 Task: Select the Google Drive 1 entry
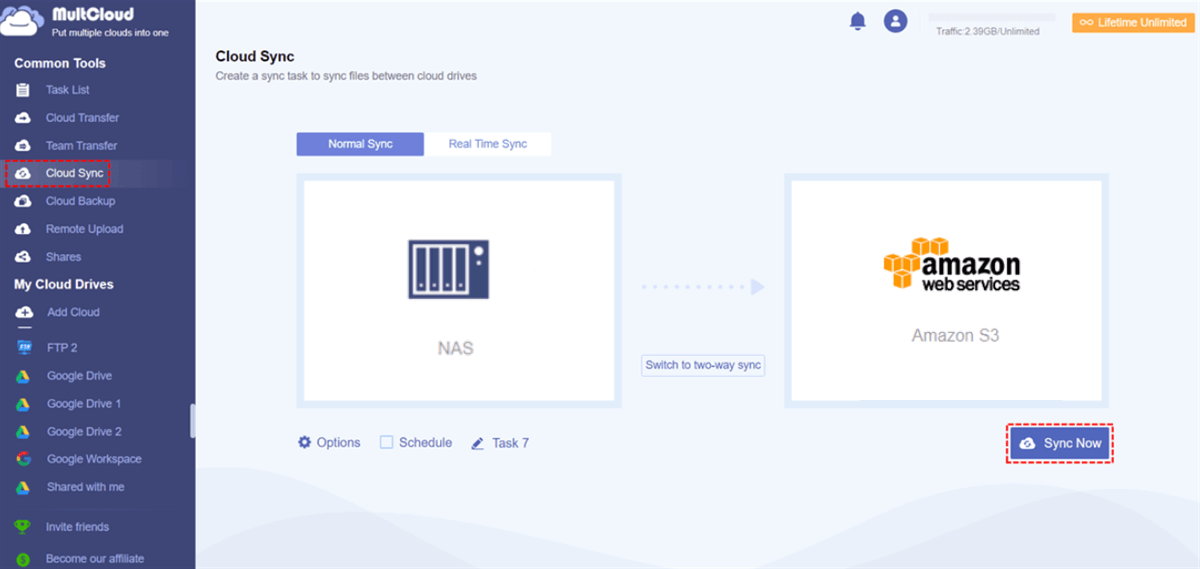[84, 404]
